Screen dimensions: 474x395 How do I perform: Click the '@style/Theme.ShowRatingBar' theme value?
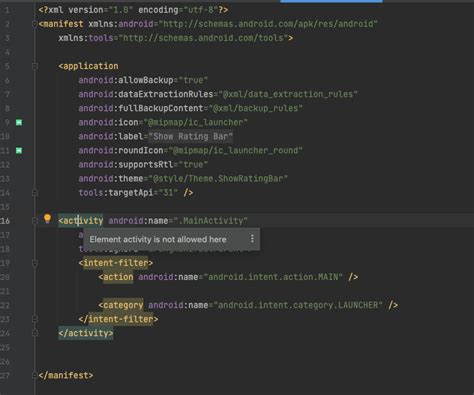coord(218,179)
